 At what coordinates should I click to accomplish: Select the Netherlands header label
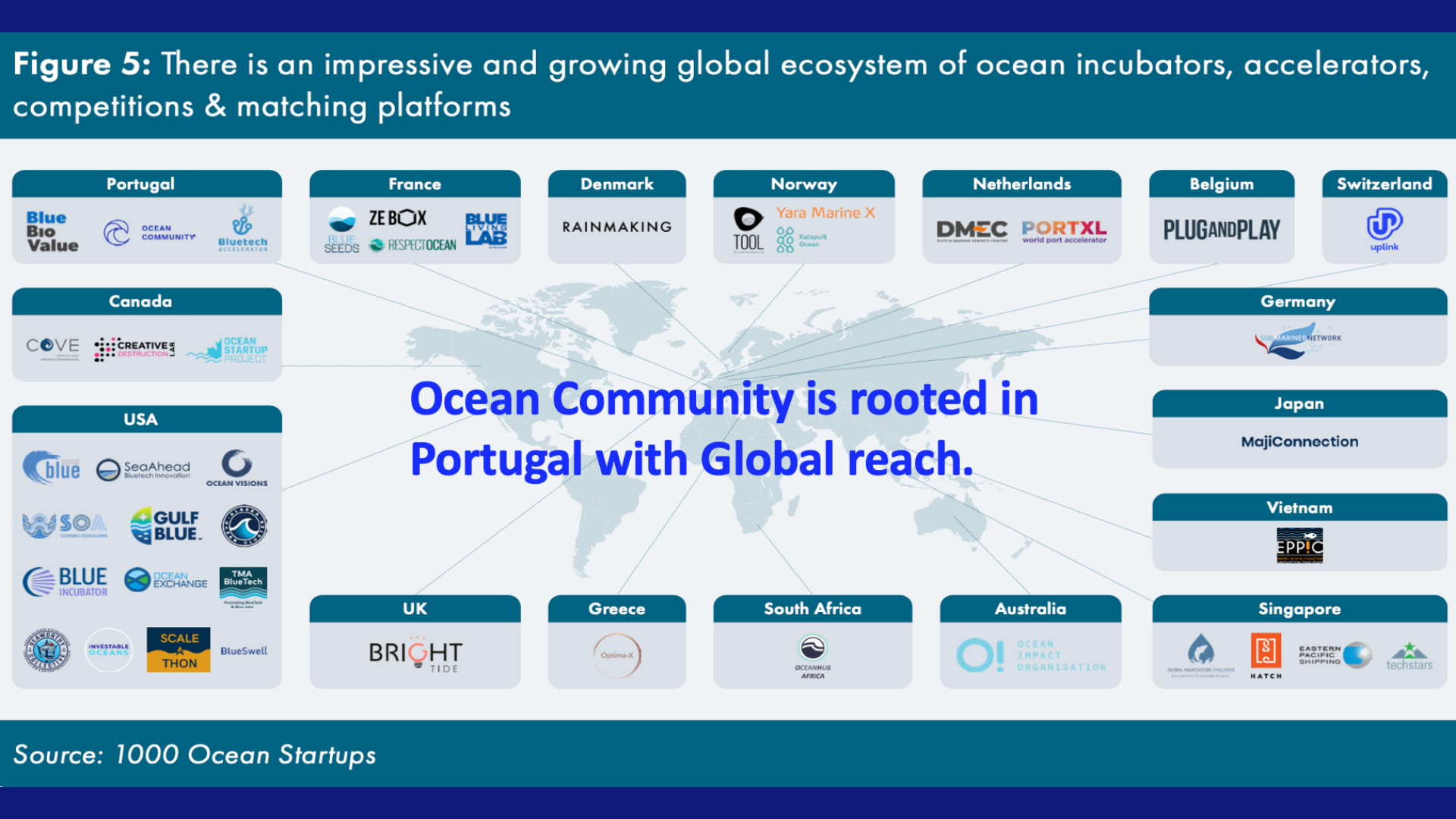(1021, 184)
